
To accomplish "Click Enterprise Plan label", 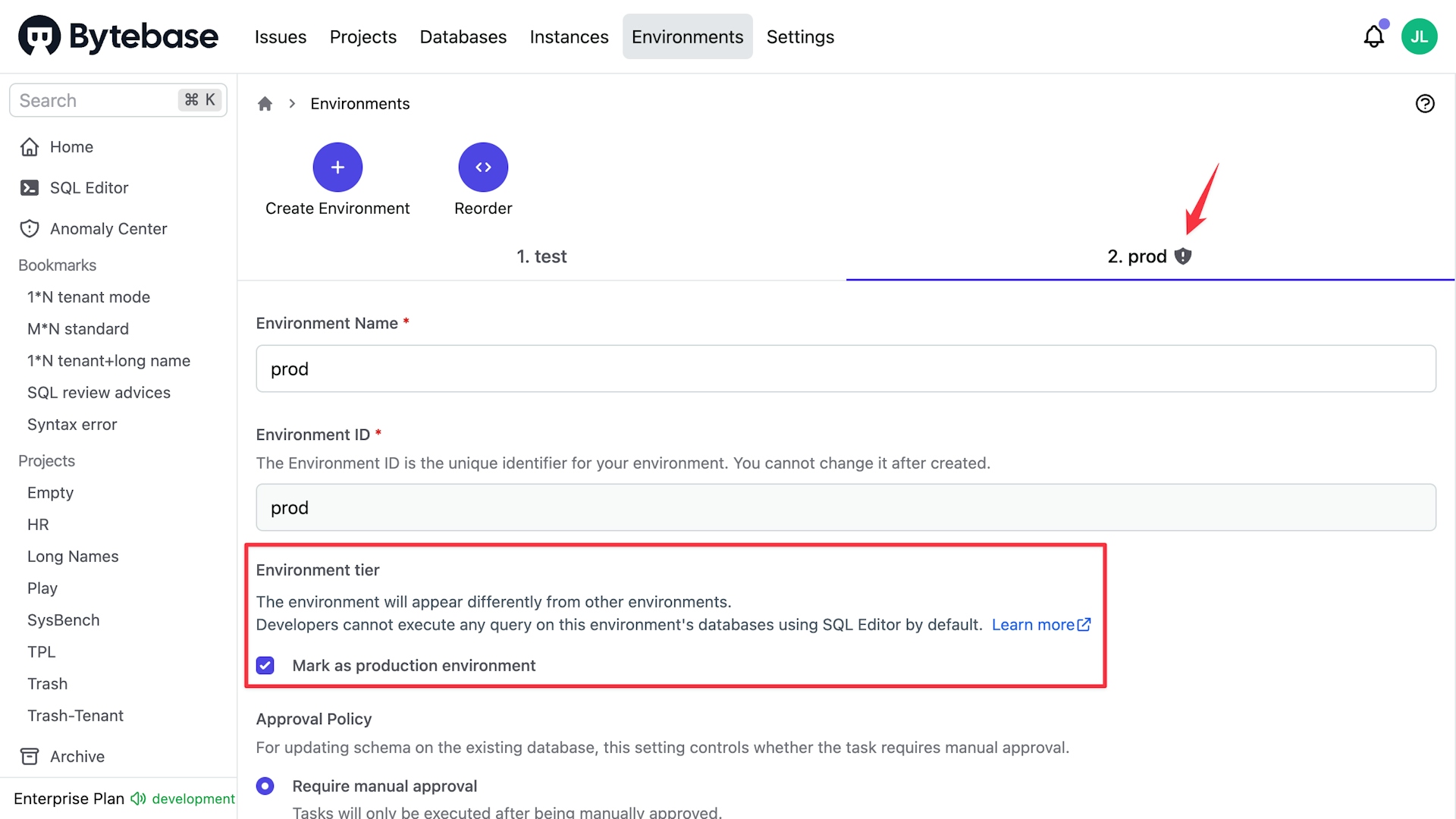I will [69, 799].
